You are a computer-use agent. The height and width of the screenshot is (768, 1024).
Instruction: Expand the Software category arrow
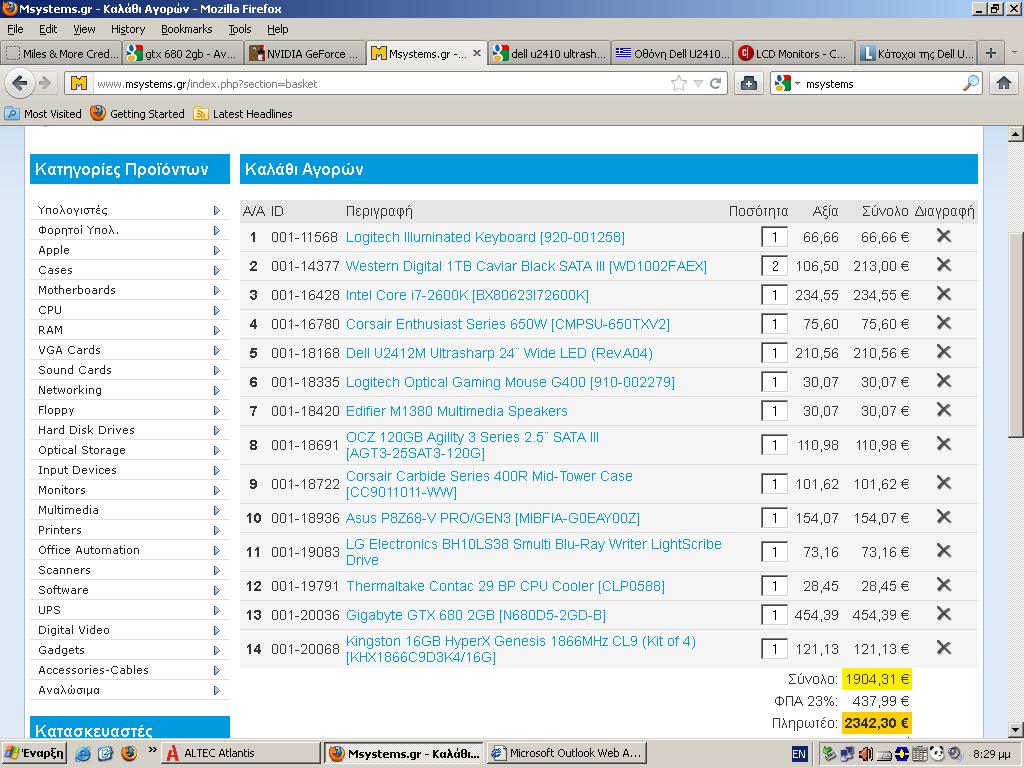click(x=217, y=590)
